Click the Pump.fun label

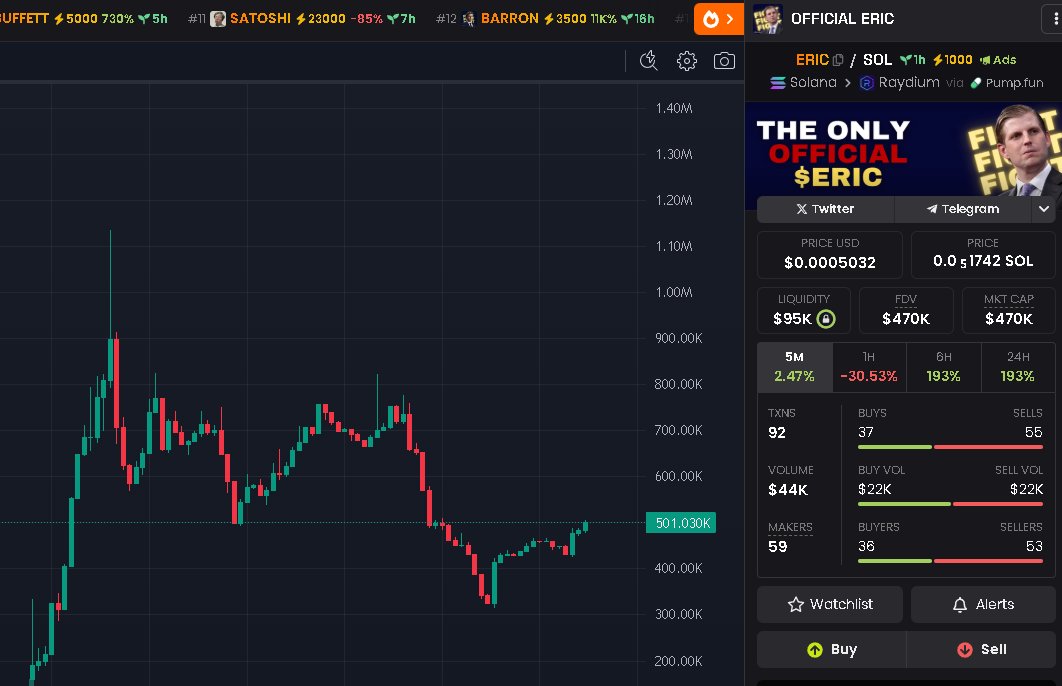pyautogui.click(x=1007, y=83)
